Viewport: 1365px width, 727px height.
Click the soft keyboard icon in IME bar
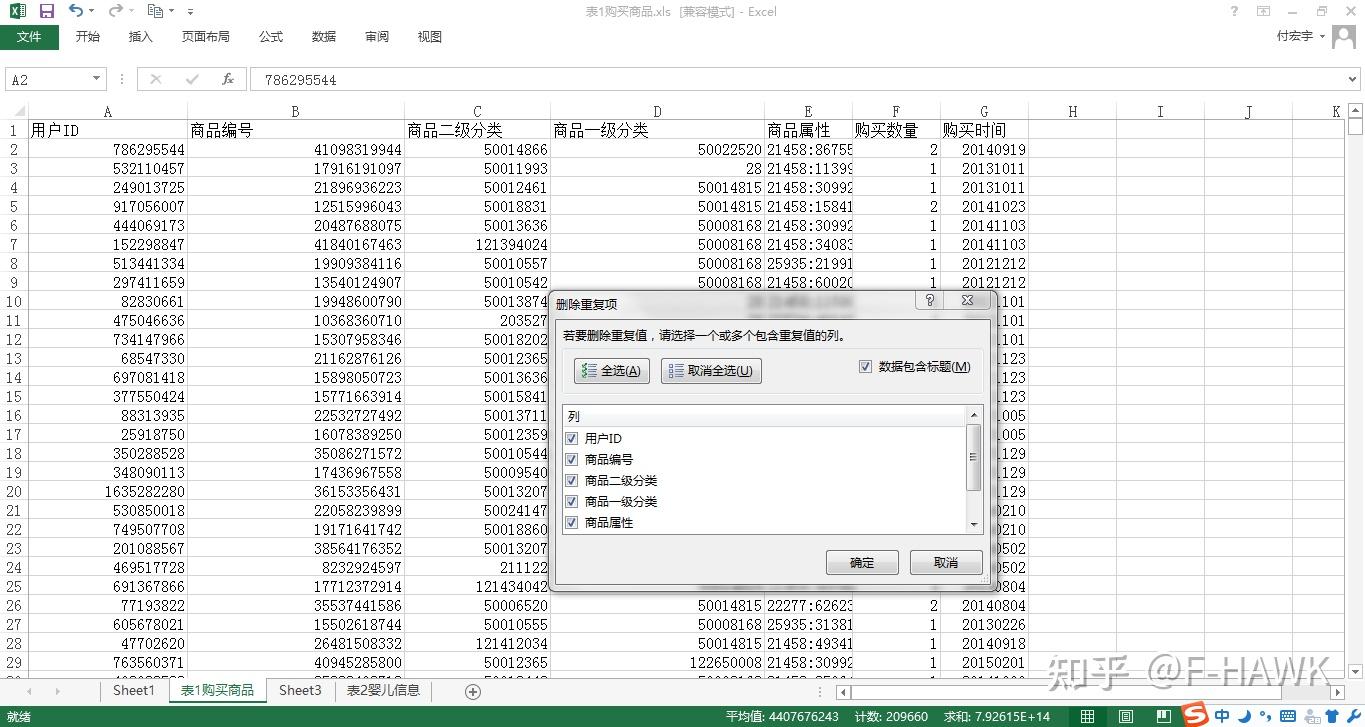1286,715
